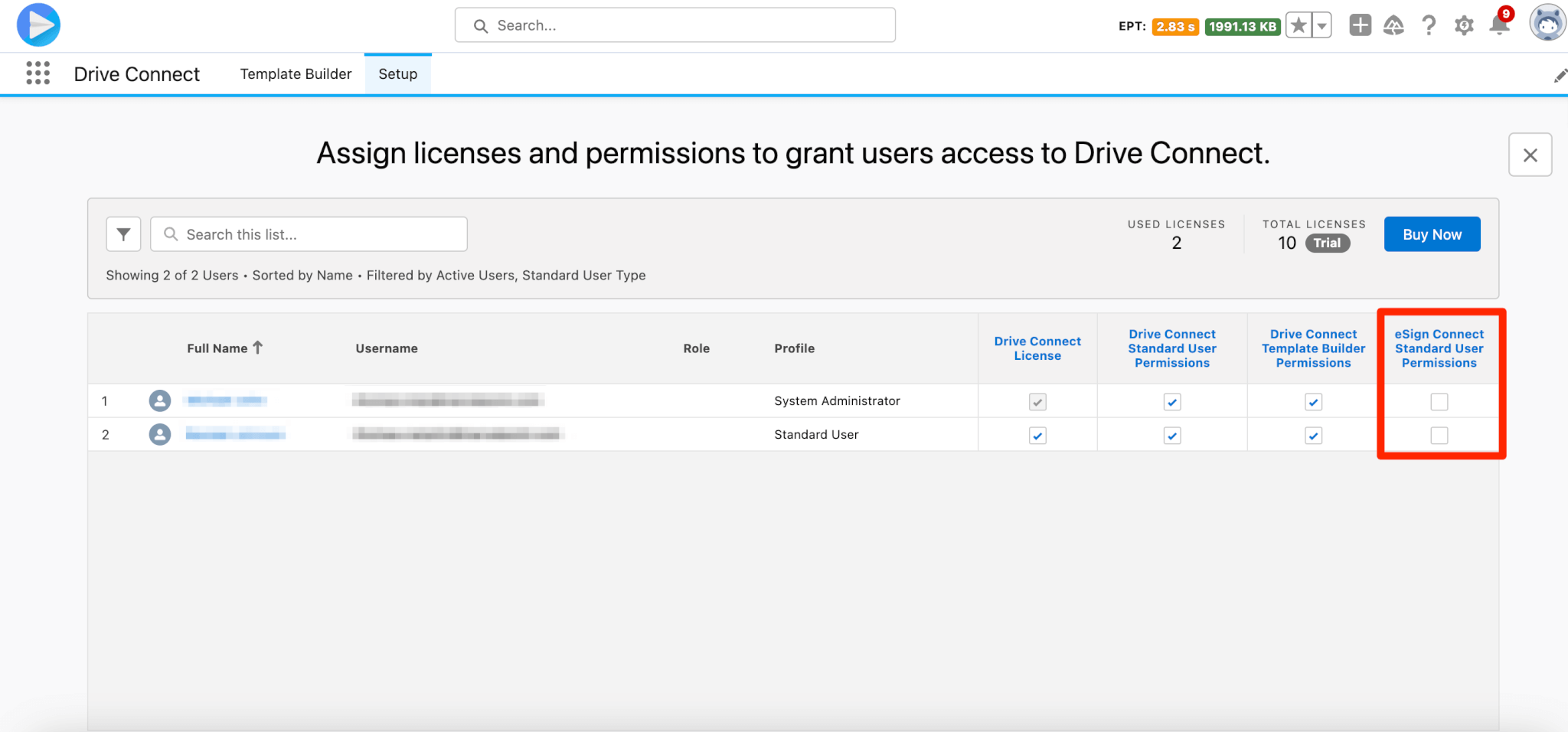Screen dimensions: 1568x732
Task: Focus the global Search field
Action: [x=675, y=25]
